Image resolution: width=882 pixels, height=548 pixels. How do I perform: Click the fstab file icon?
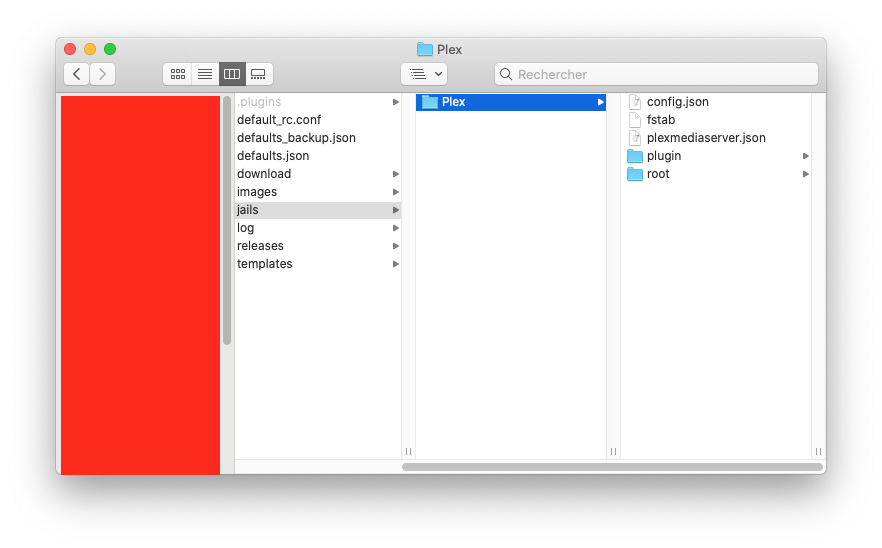point(634,120)
